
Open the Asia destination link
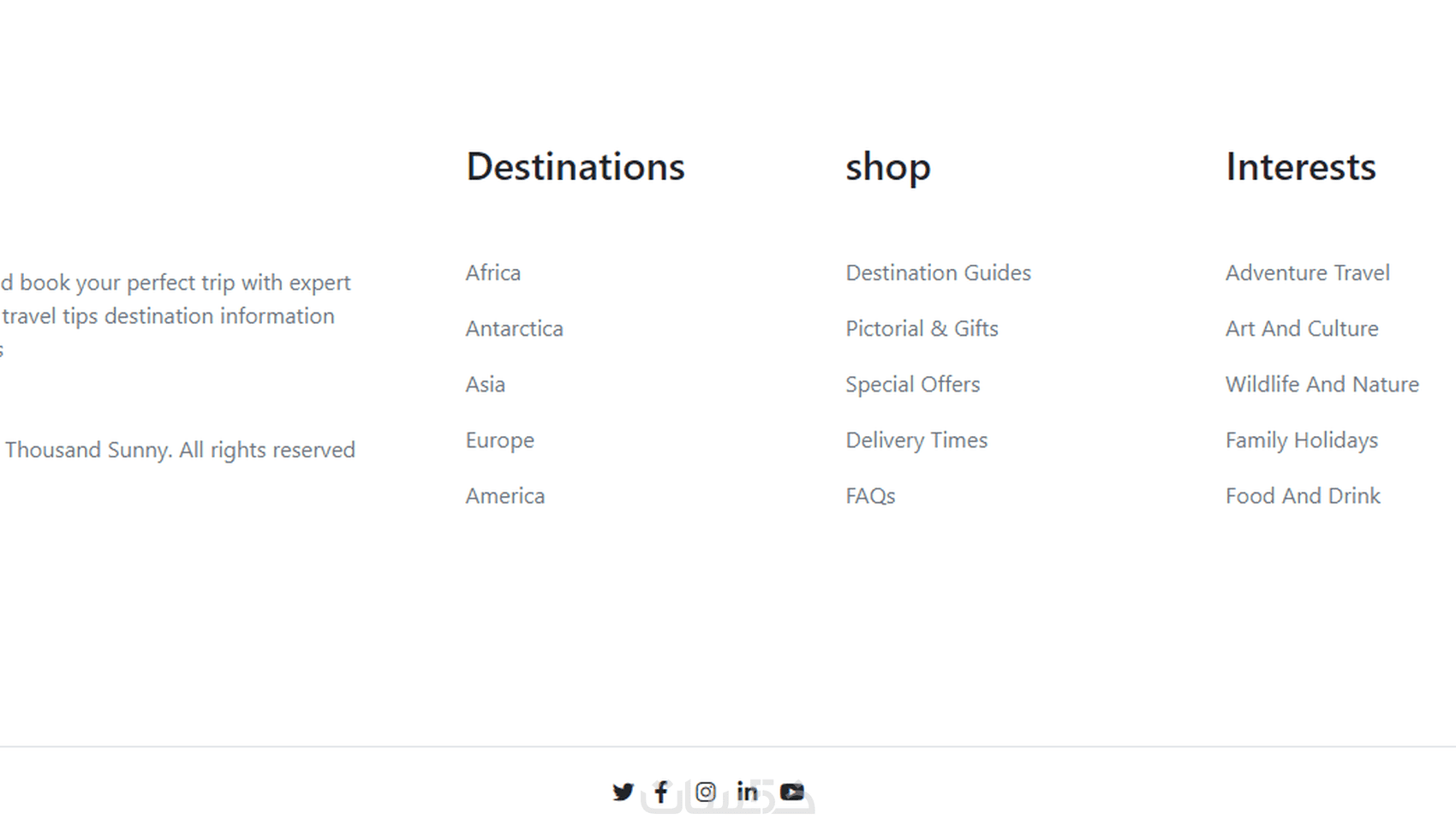click(485, 384)
